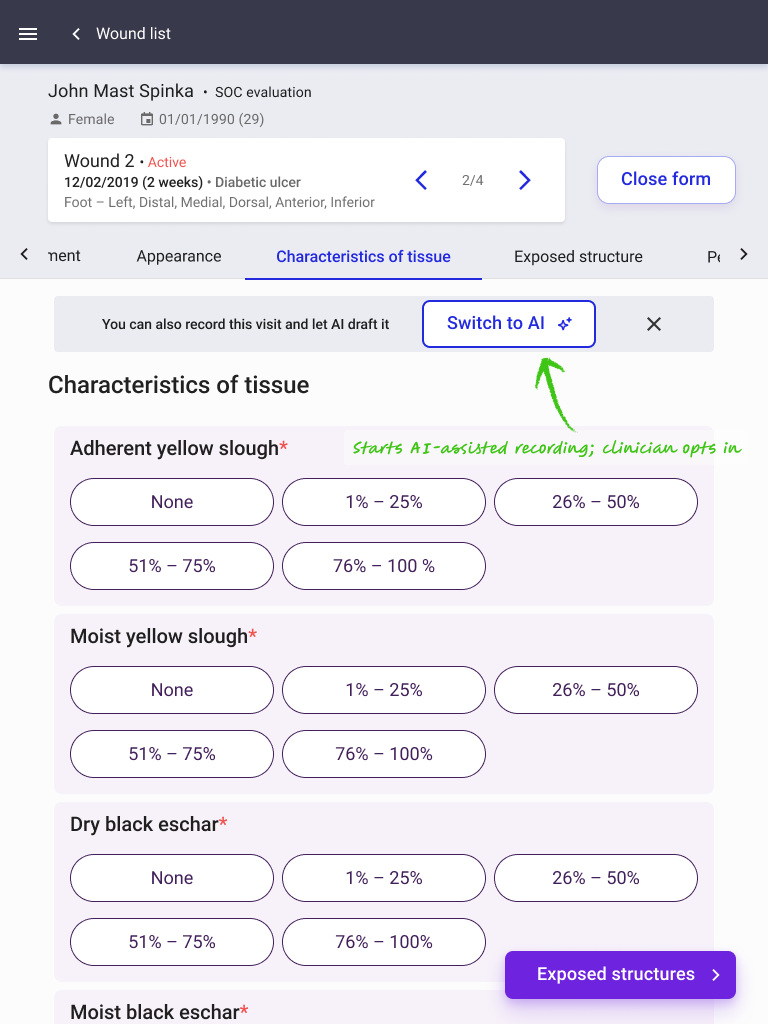Viewport: 768px width, 1024px height.
Task: Switch to the Appearance tab
Action: (x=179, y=256)
